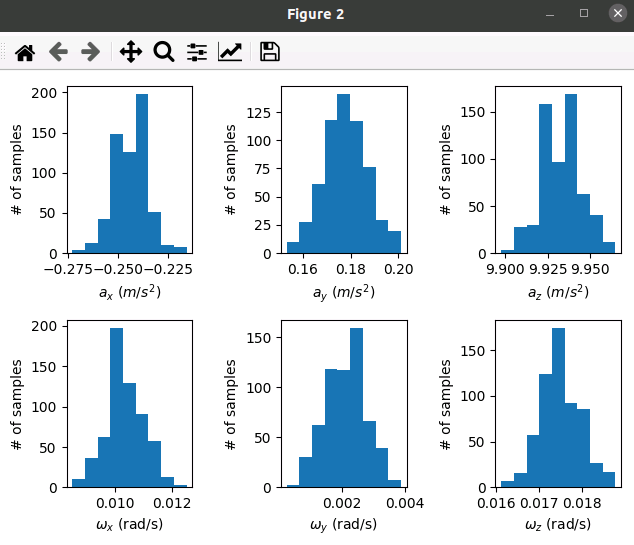The width and height of the screenshot is (634, 545).
Task: Click the 'ω_y (rad/s)' axis label
Action: pyautogui.click(x=344, y=524)
